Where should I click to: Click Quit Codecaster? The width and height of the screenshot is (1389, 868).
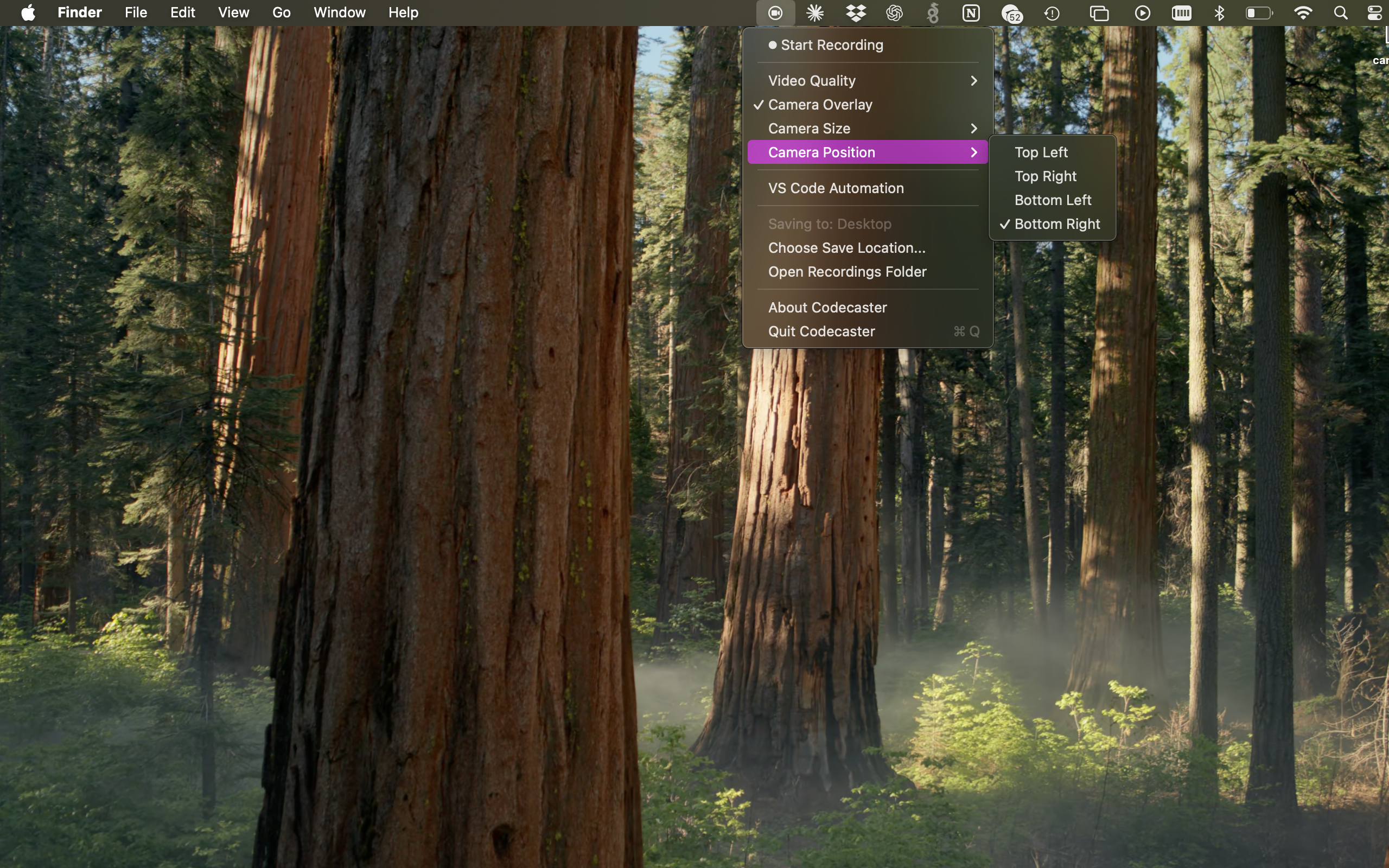pos(867,331)
